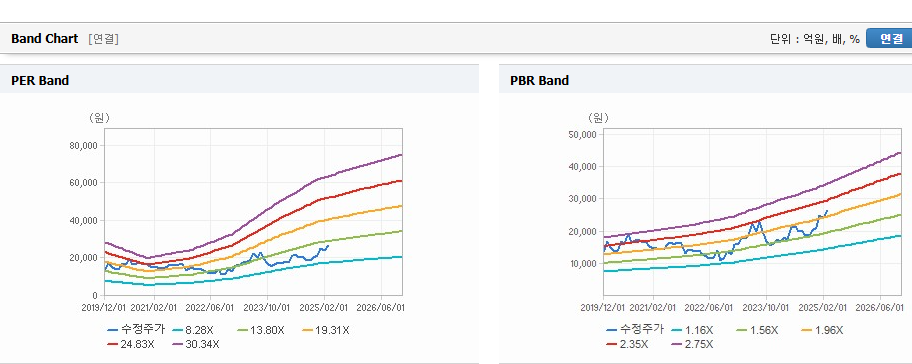Click the PBR Band chart plot area
The width and height of the screenshot is (912, 364).
[753, 212]
